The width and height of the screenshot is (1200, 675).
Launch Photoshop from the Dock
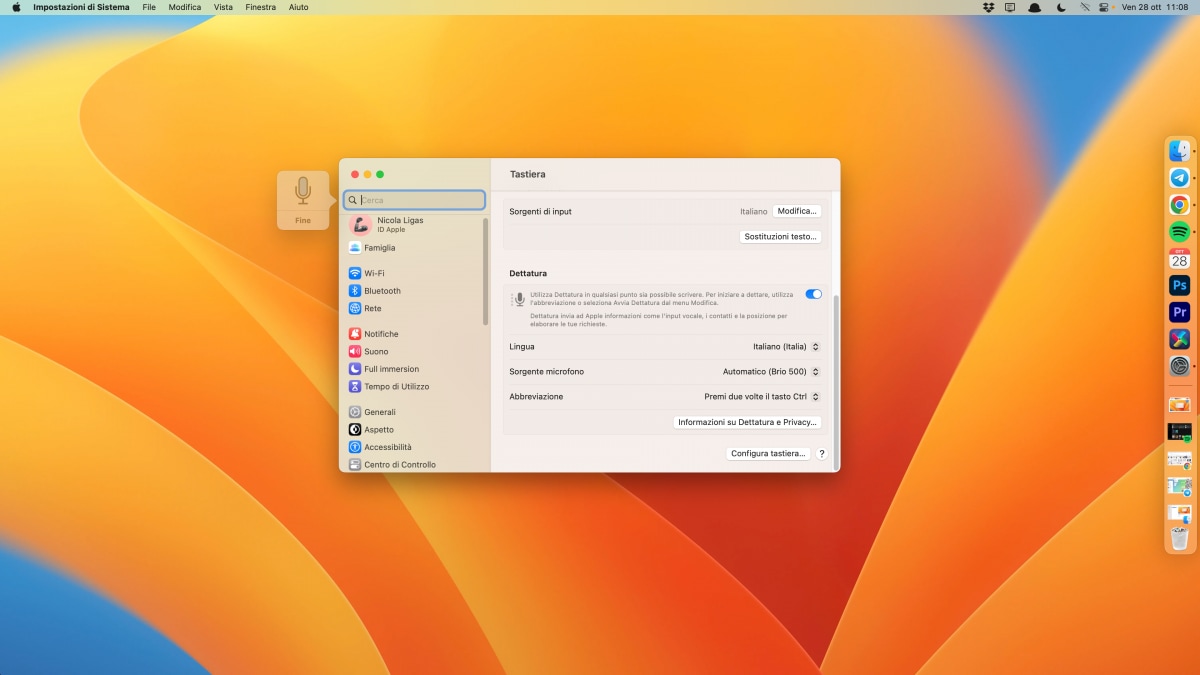pyautogui.click(x=1180, y=286)
